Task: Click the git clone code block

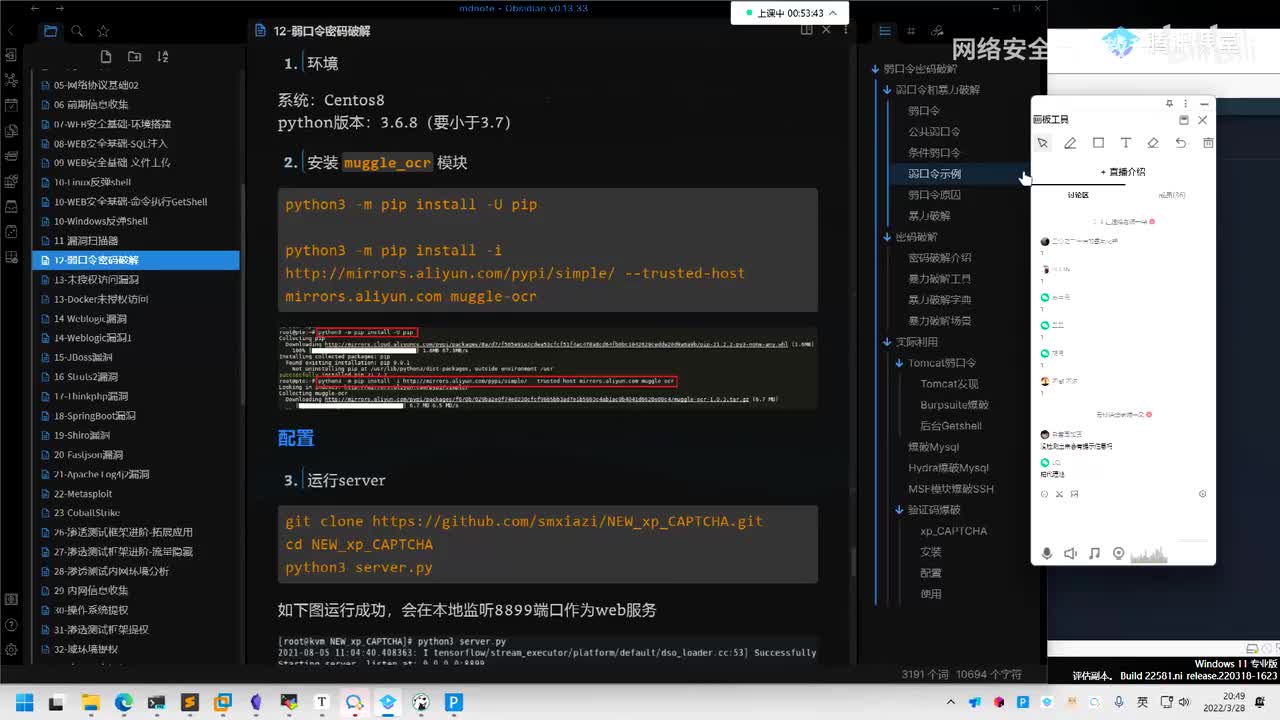Action: coord(547,544)
